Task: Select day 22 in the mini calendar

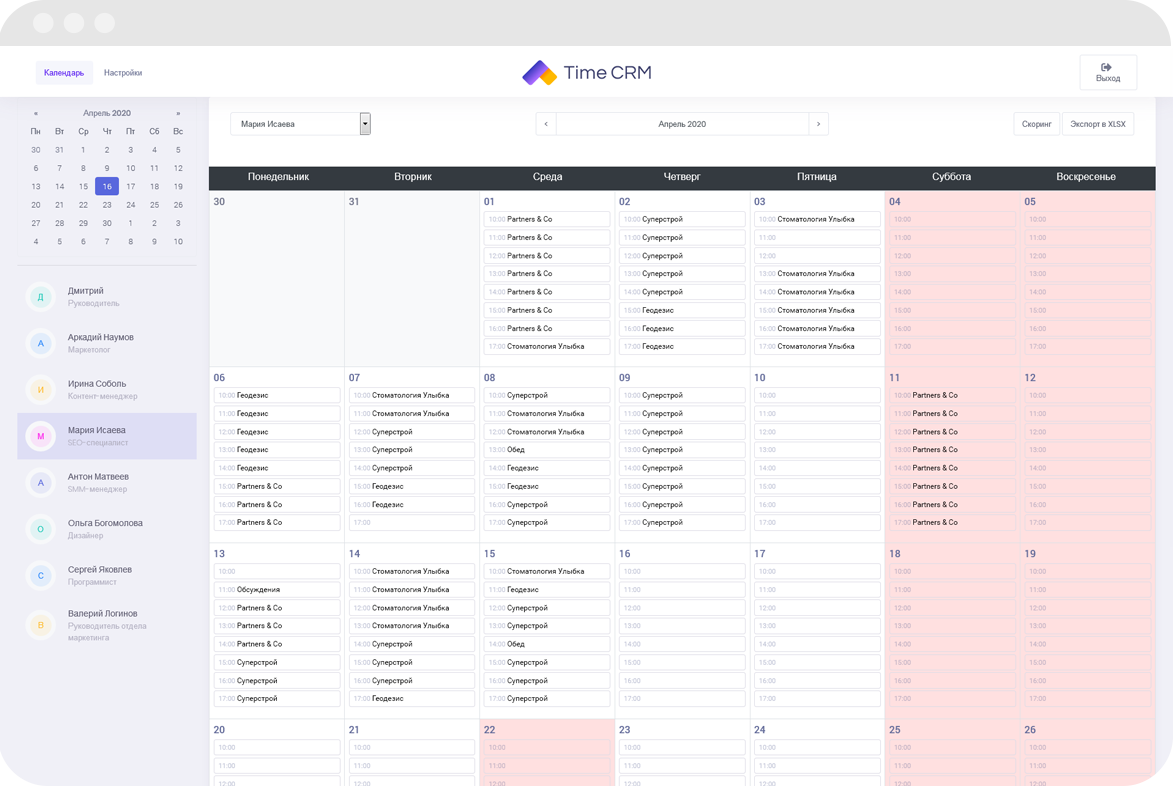Action: [83, 205]
